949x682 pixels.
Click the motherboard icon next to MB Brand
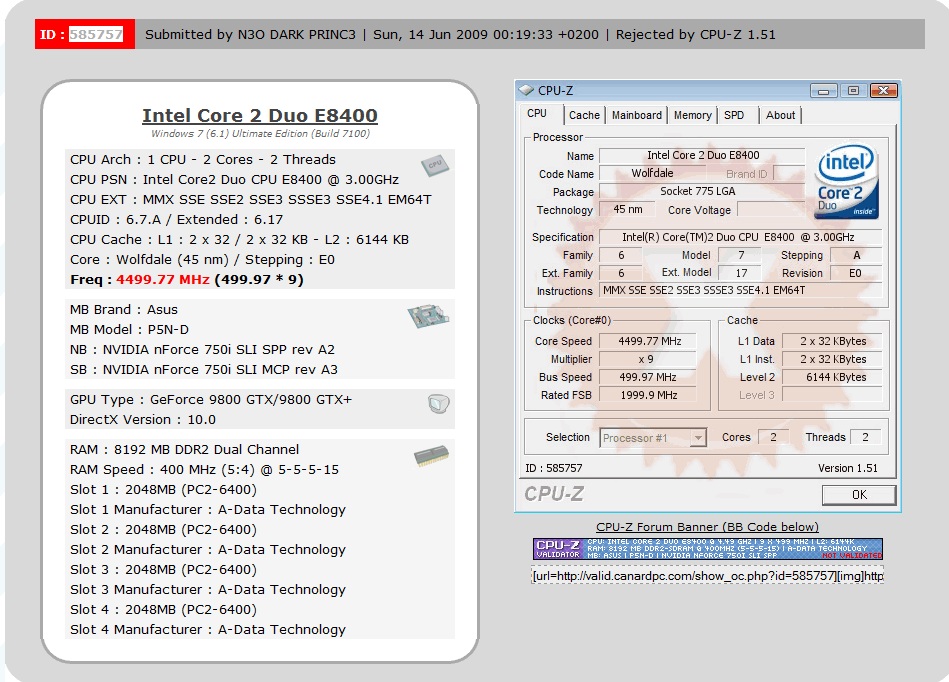point(428,316)
